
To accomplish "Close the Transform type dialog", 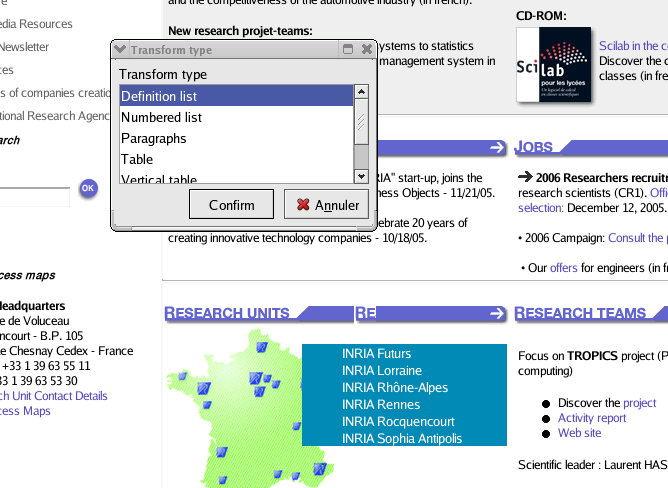I will [366, 49].
